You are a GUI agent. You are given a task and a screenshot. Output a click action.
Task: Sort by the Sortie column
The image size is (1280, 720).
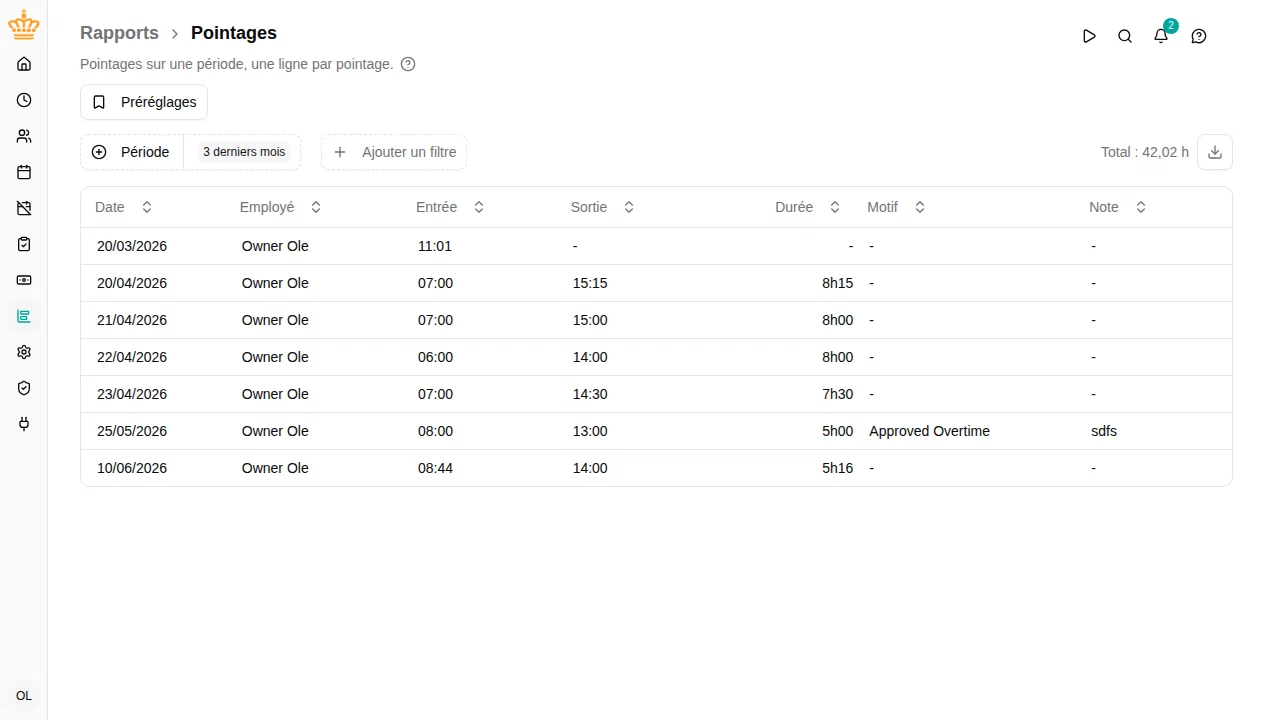point(603,207)
